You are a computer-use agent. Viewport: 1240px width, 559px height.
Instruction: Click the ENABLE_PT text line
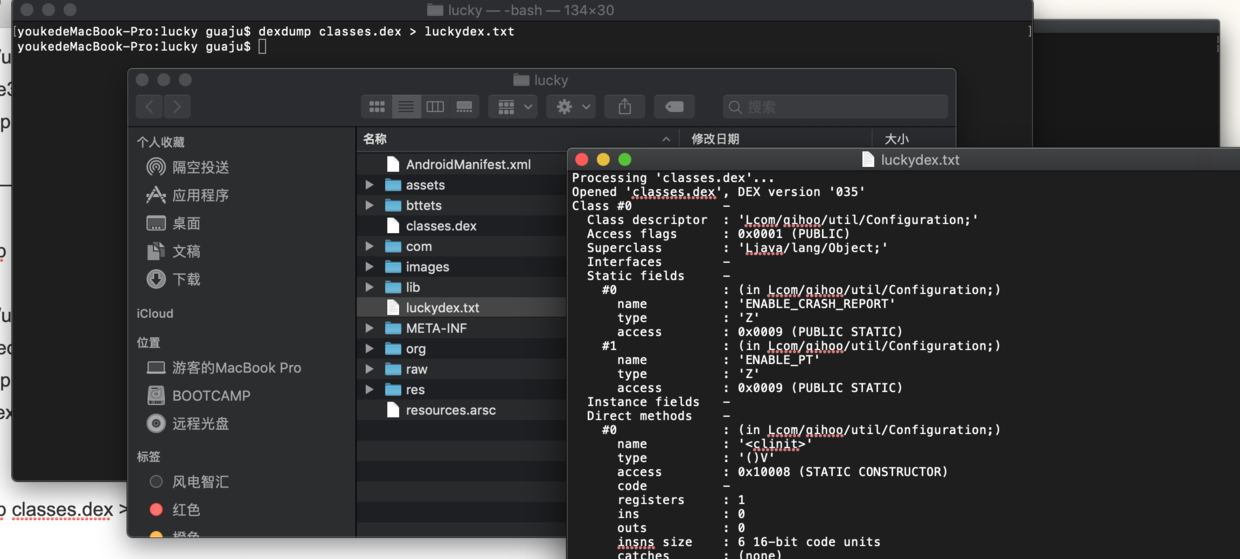[x=779, y=360]
